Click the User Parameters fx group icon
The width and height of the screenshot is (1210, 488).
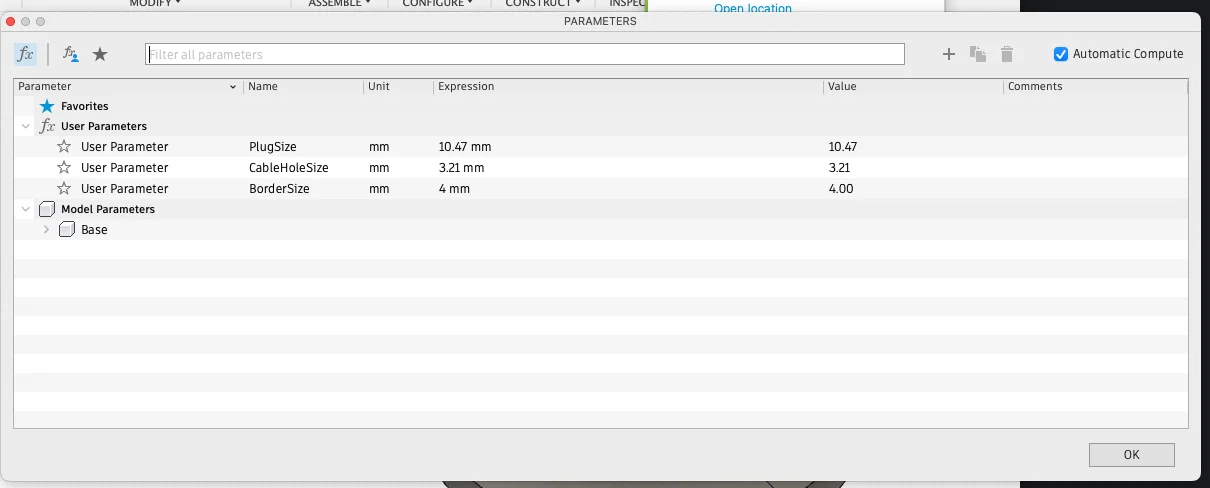click(47, 127)
